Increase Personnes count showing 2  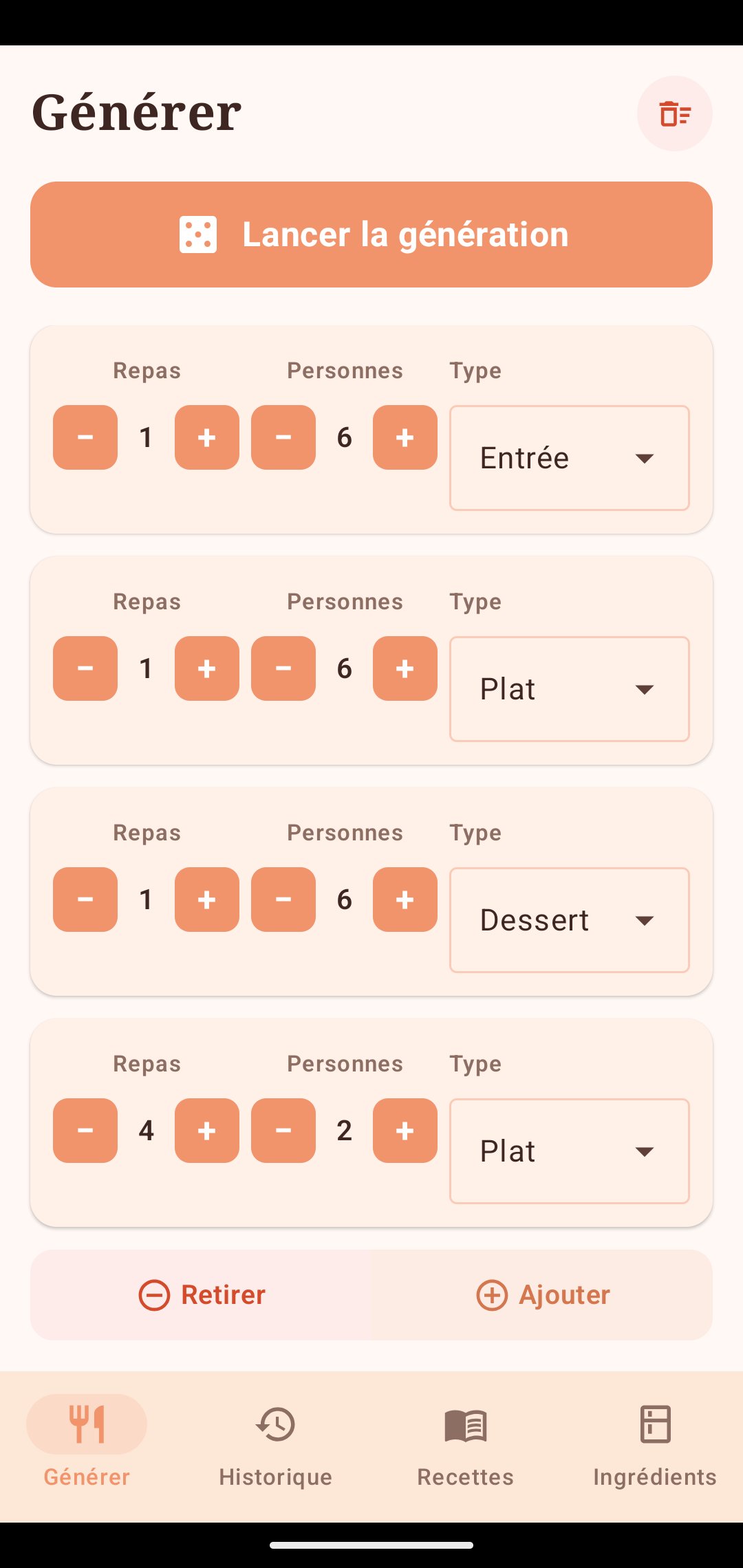point(405,1131)
